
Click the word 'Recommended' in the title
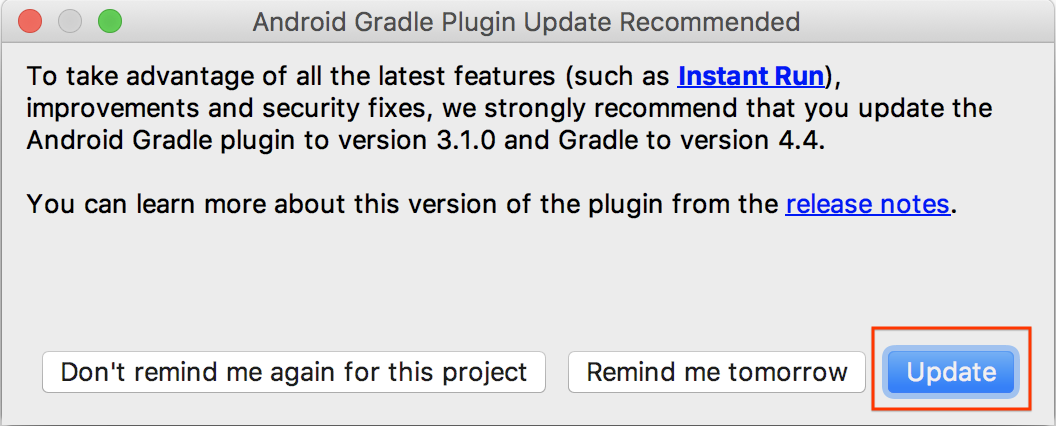coord(705,21)
